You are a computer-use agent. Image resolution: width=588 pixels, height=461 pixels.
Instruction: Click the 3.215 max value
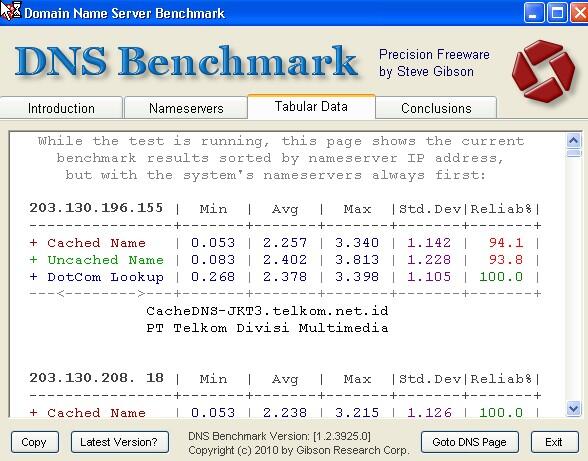[x=357, y=413]
